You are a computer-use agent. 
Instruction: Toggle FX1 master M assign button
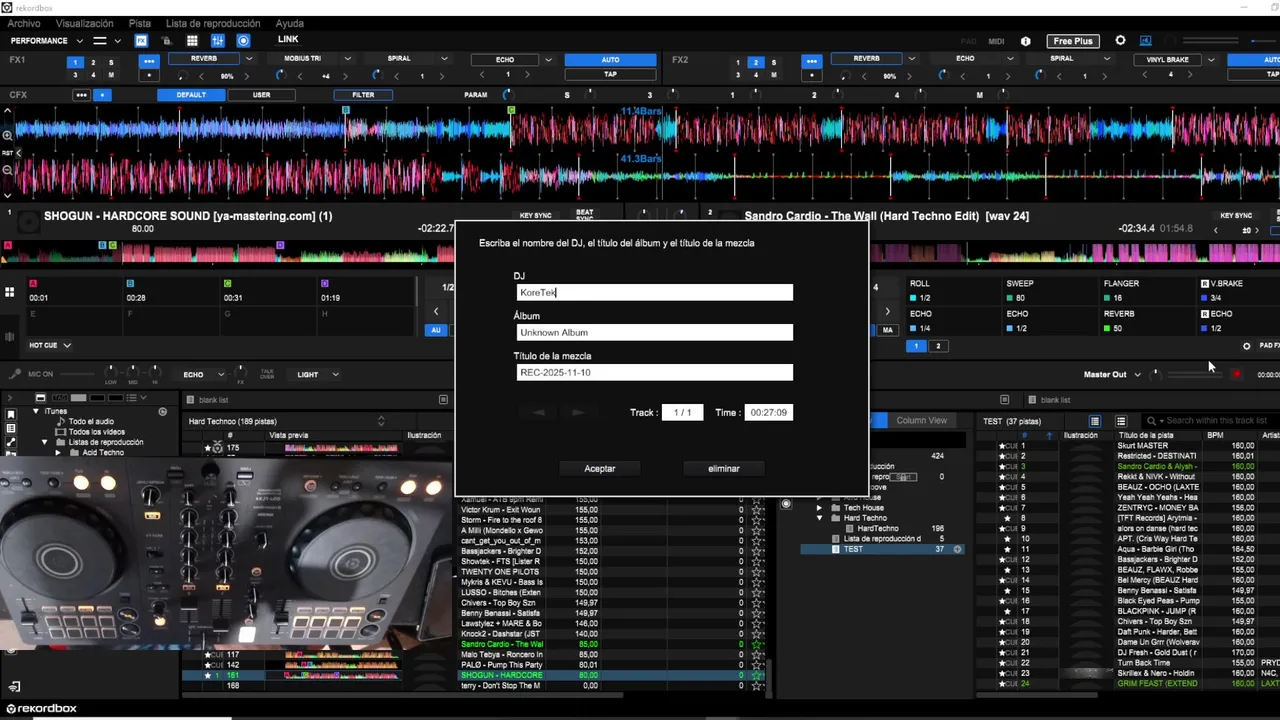click(111, 75)
